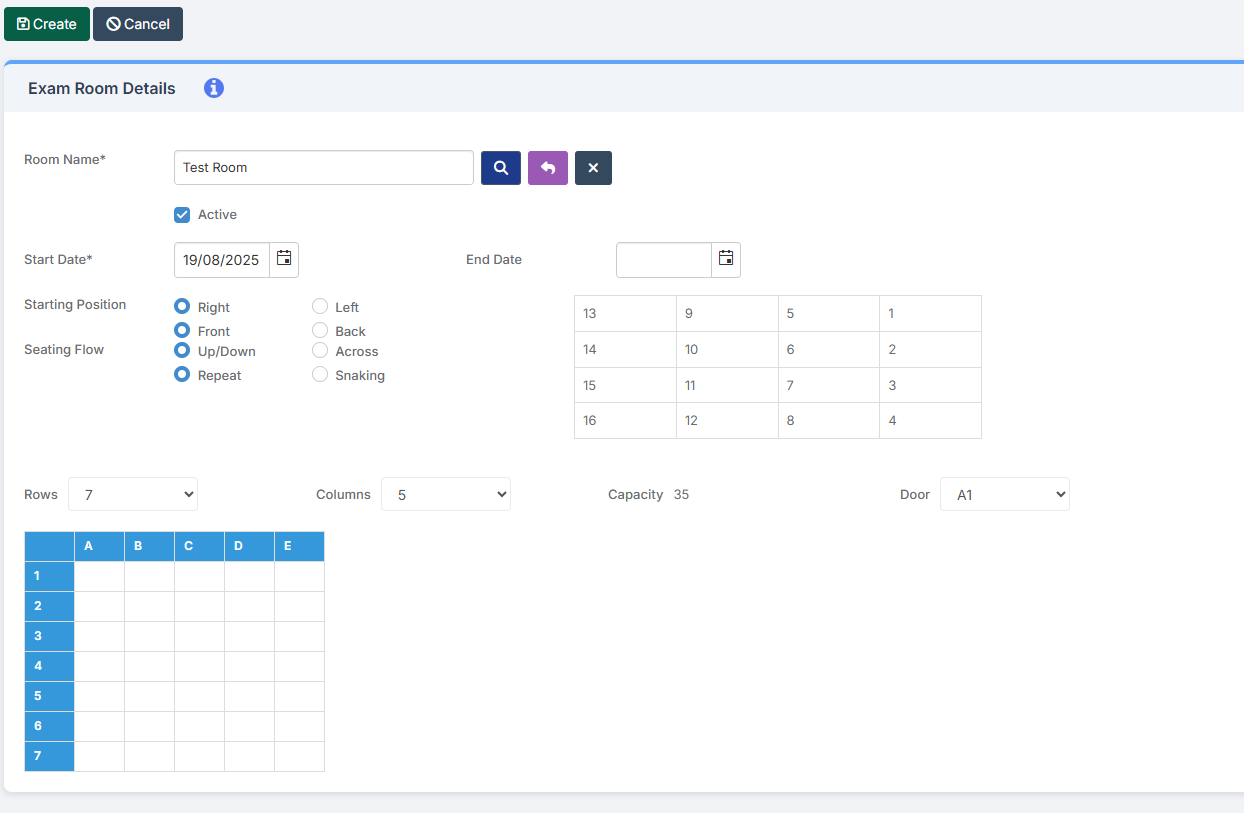Click into the Room Name text field
Screen dimensions: 1244x813
pos(323,168)
